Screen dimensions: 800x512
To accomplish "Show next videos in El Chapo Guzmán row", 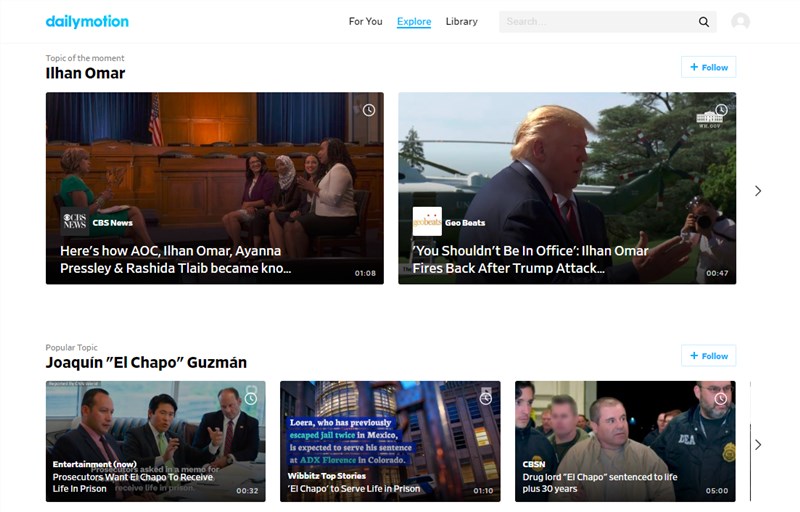I will [x=758, y=445].
